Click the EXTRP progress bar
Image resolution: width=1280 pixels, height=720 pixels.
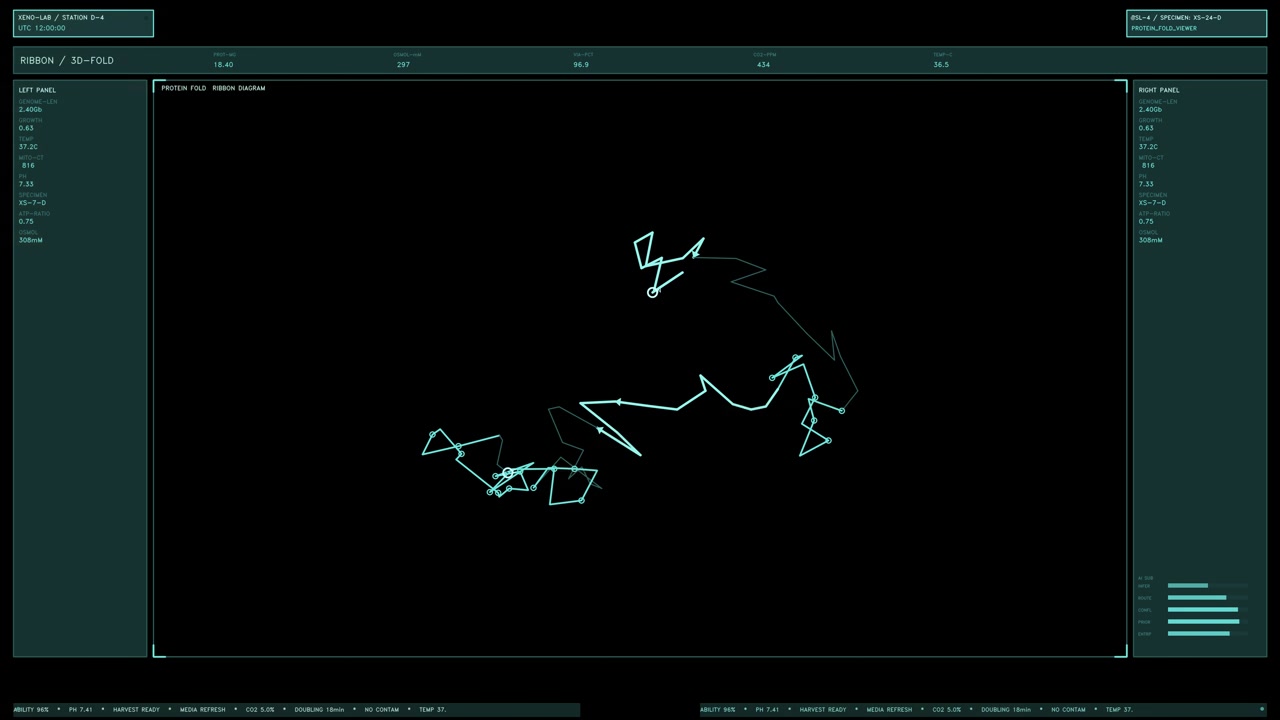tap(1208, 634)
